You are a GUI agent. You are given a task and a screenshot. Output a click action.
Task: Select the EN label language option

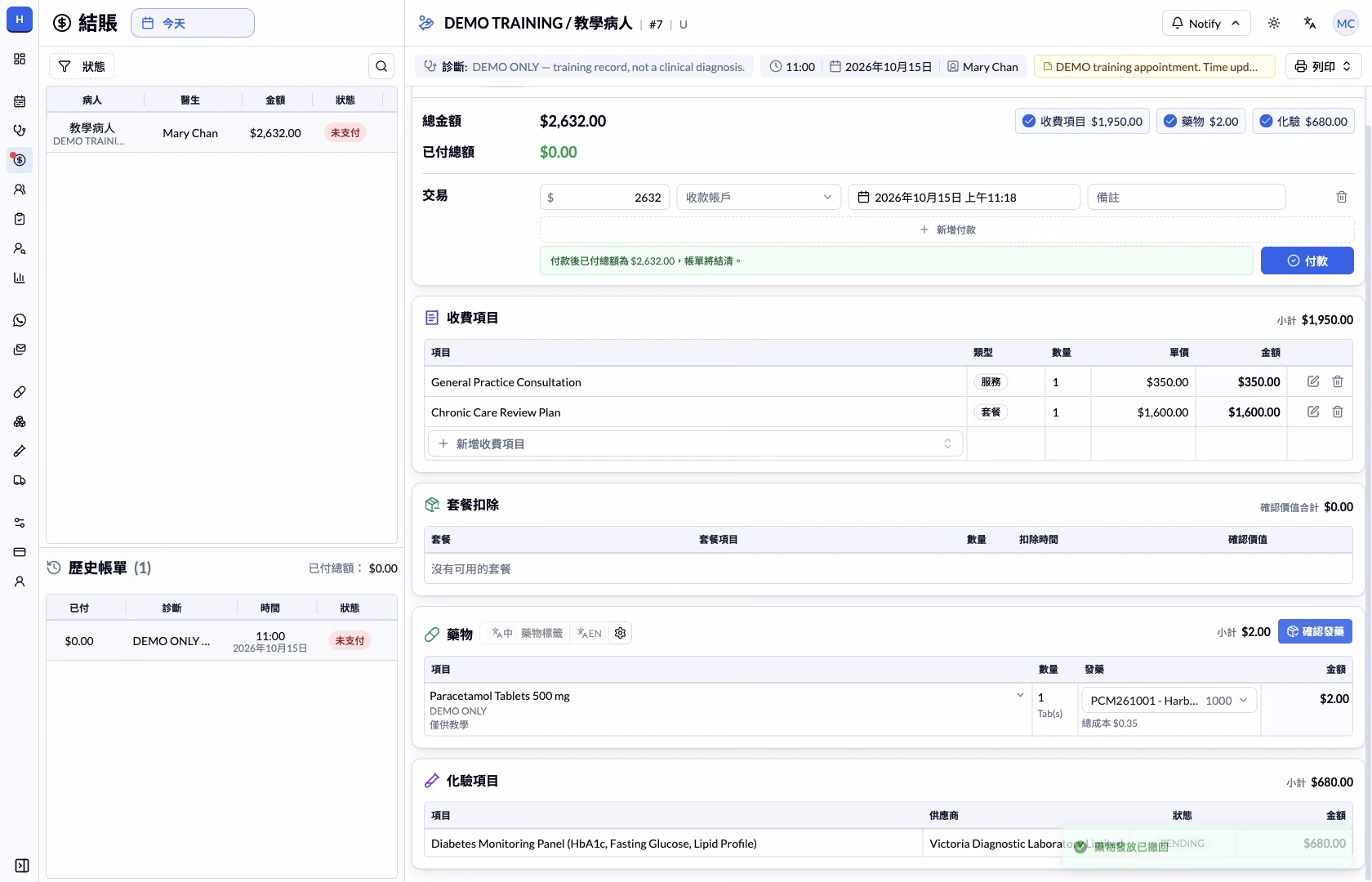[x=590, y=633]
